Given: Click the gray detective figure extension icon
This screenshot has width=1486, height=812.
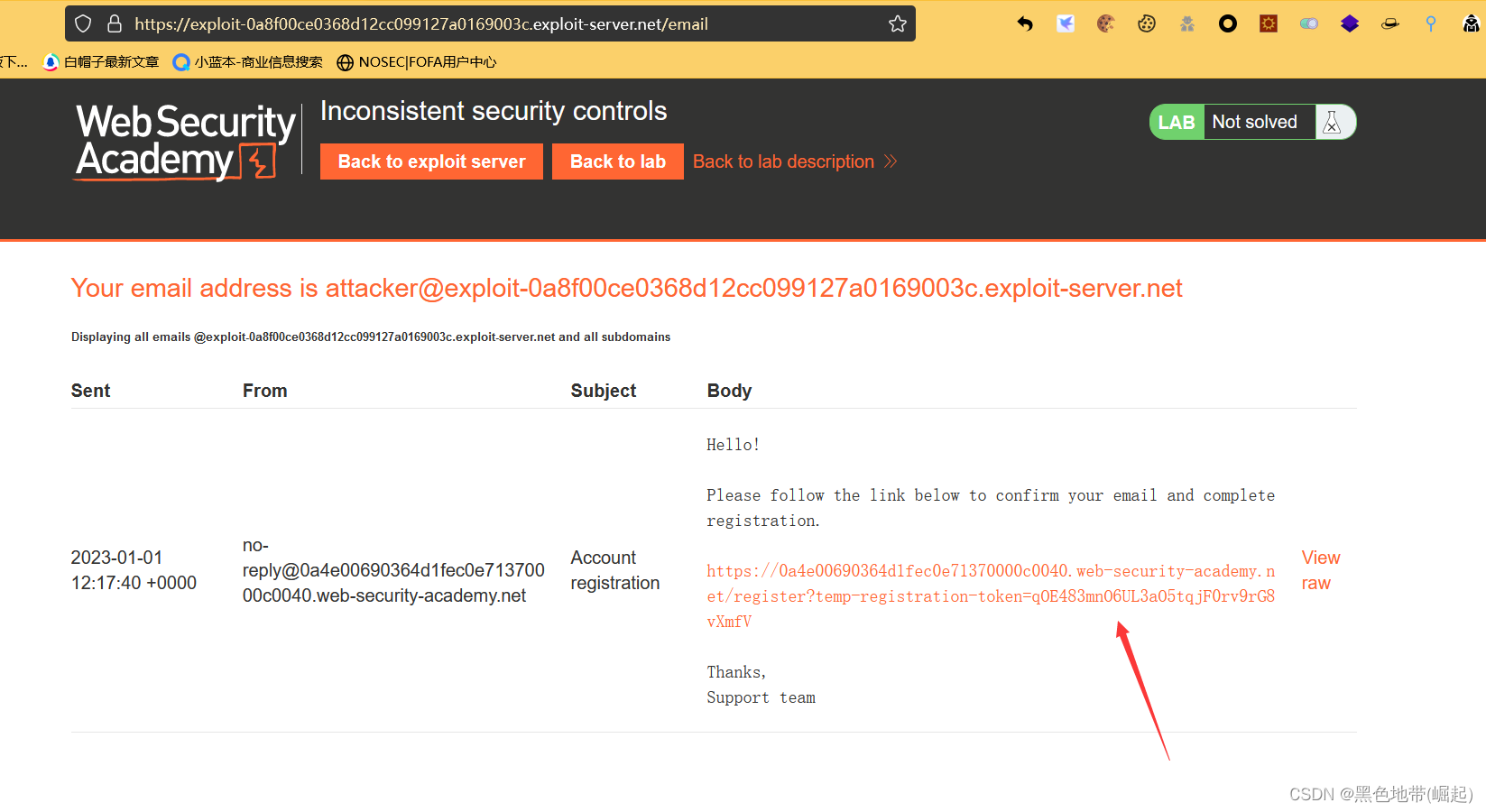Looking at the screenshot, I should tap(1187, 23).
